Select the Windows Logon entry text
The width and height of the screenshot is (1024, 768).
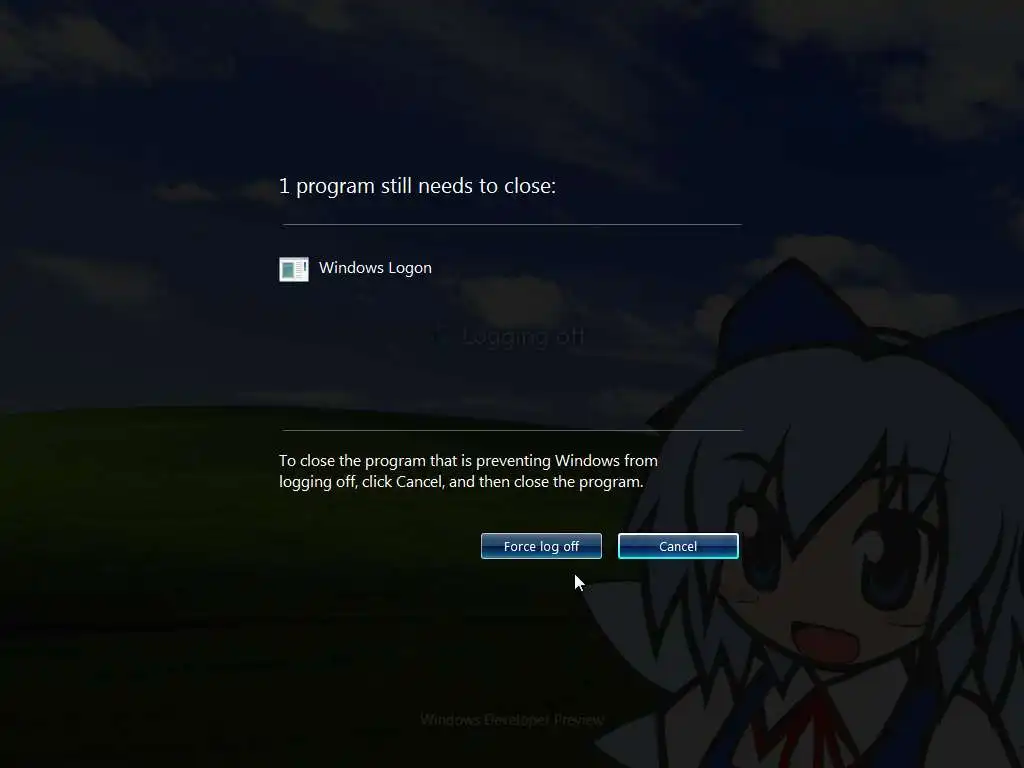[375, 268]
